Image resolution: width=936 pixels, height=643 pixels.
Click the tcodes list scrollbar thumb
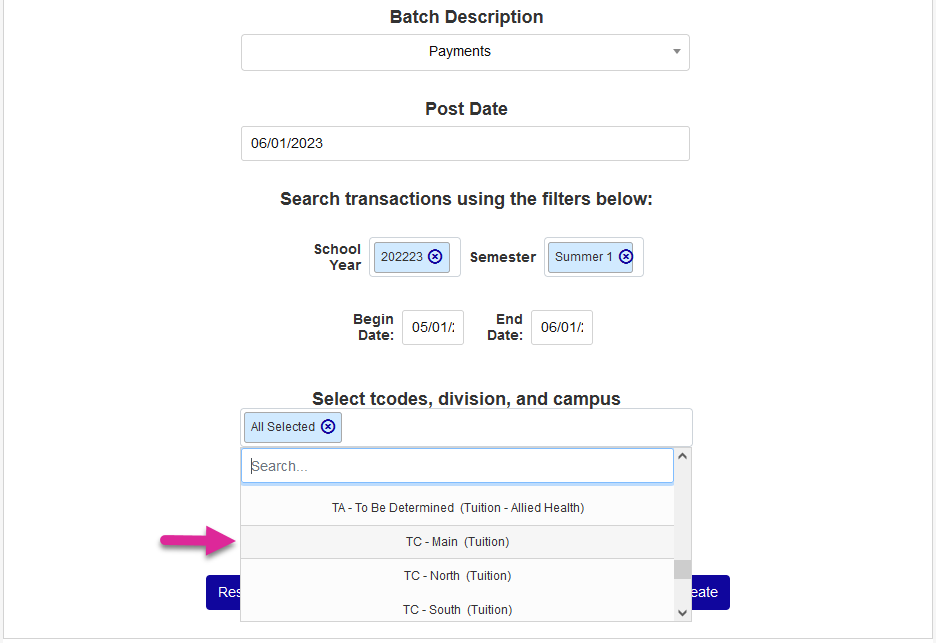682,569
